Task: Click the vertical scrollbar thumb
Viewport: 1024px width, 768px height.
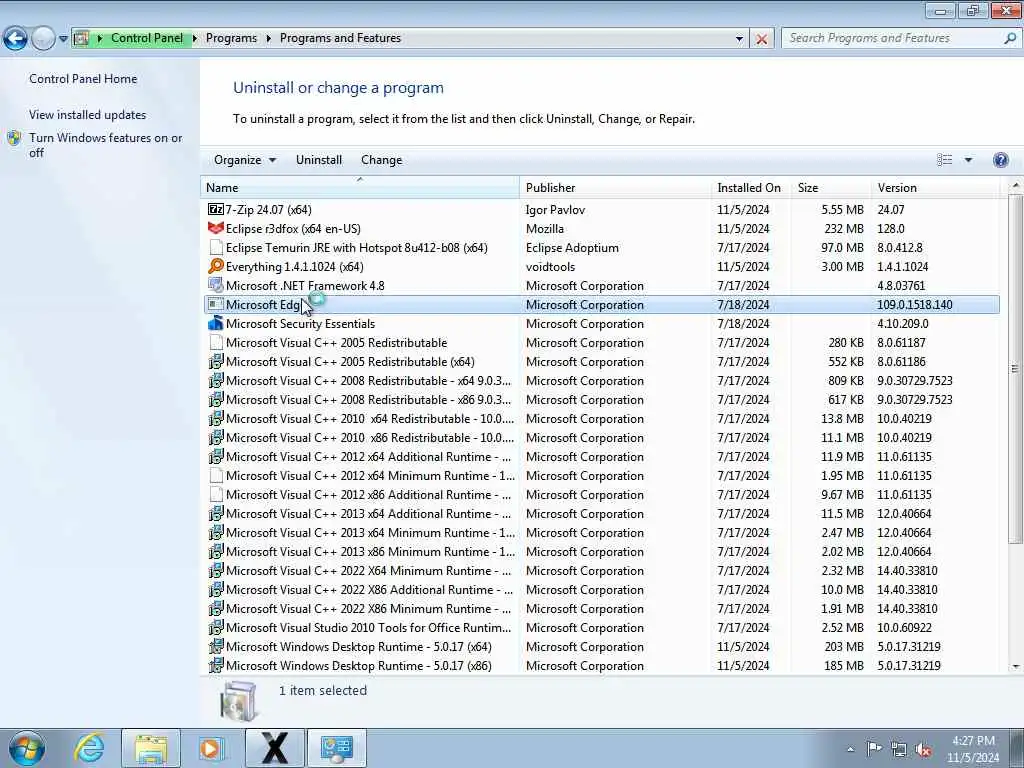Action: coord(1015,369)
